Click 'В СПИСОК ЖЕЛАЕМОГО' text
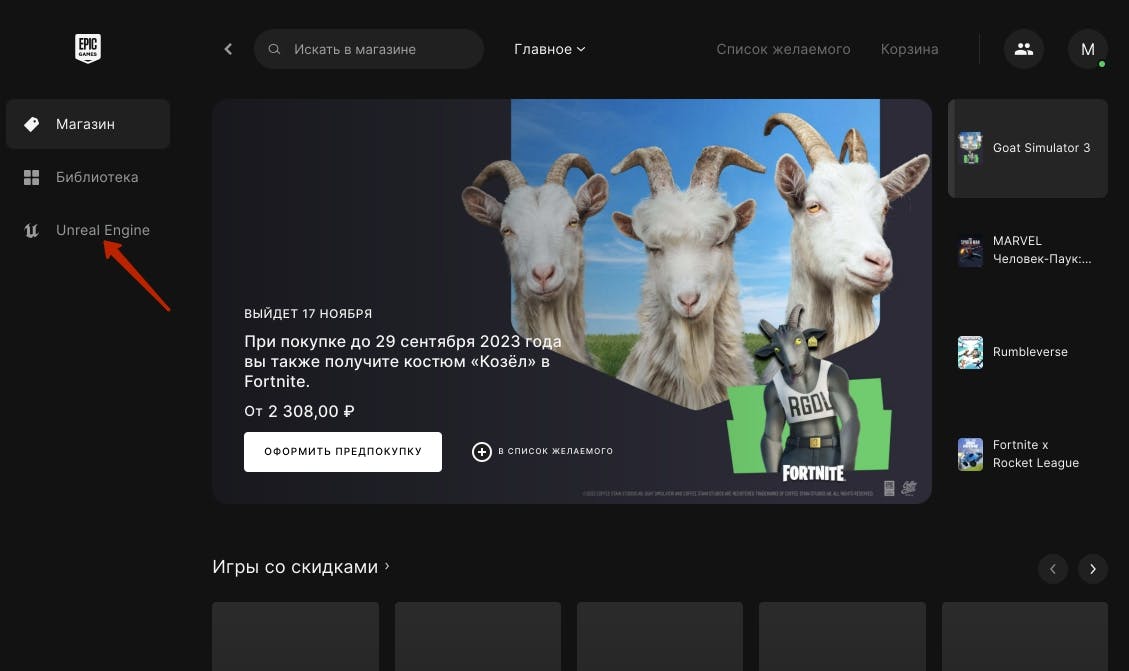The height and width of the screenshot is (671, 1129). (555, 451)
